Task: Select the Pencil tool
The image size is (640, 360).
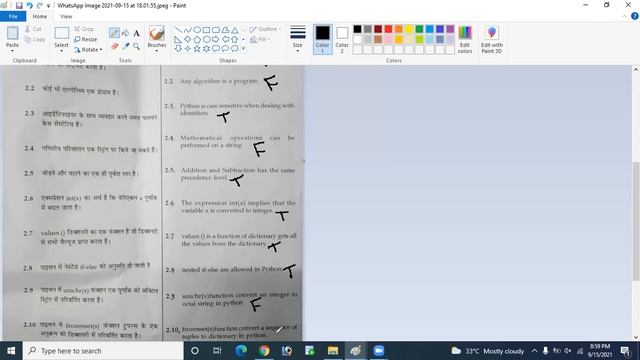Action: [x=114, y=33]
